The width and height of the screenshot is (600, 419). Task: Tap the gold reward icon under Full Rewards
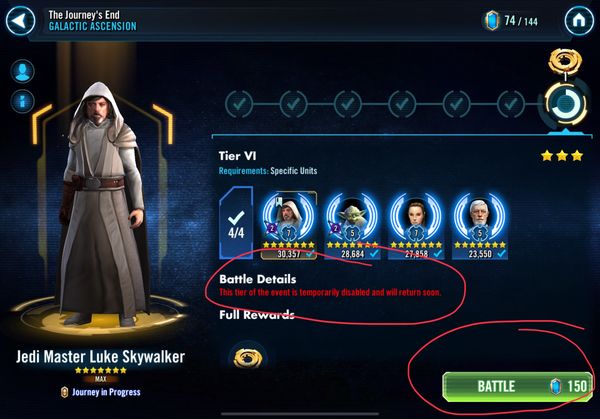[248, 357]
